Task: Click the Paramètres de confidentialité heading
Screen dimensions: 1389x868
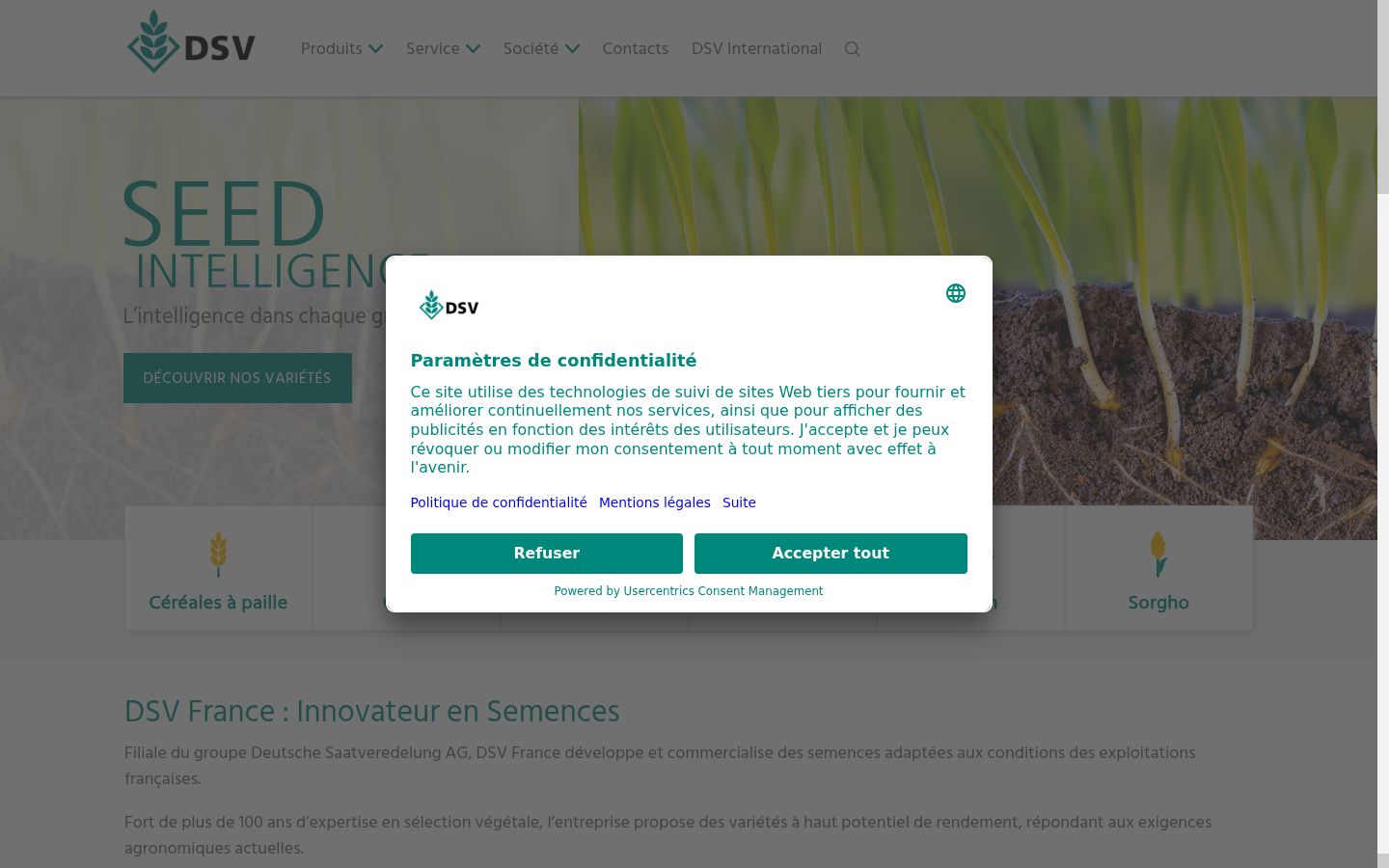Action: pyautogui.click(x=554, y=361)
